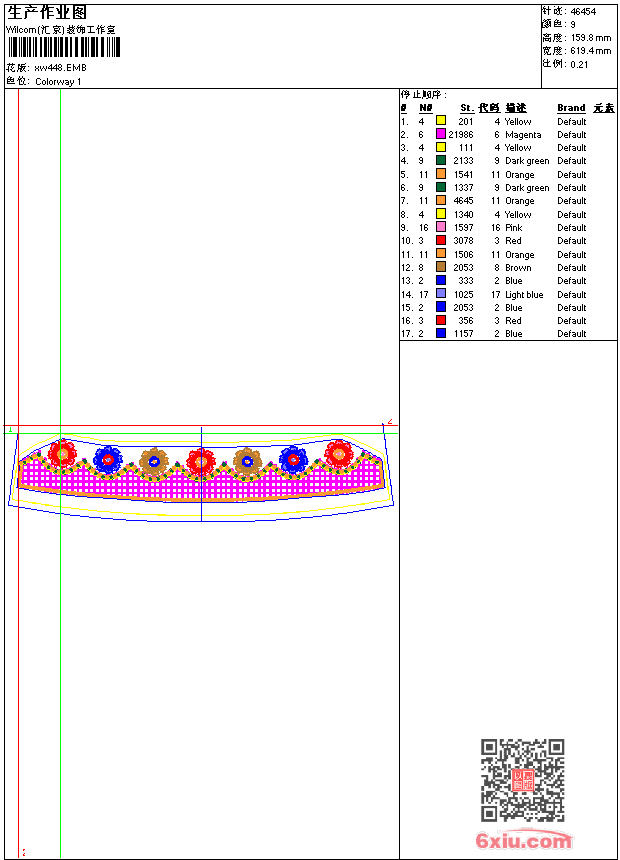Click the 'Light blue' description text

524,295
